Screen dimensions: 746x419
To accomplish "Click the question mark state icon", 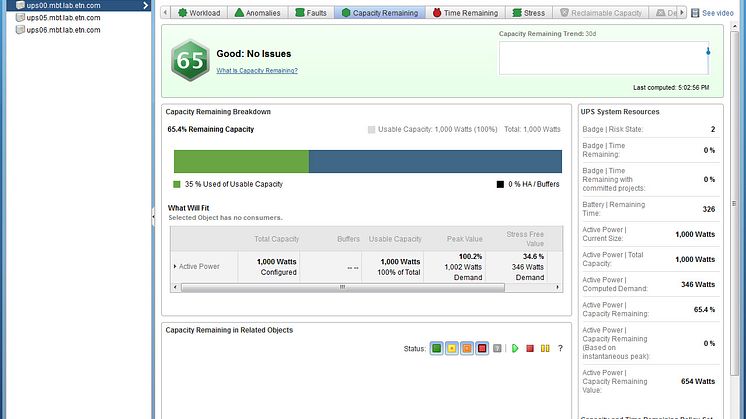I will coord(560,349).
